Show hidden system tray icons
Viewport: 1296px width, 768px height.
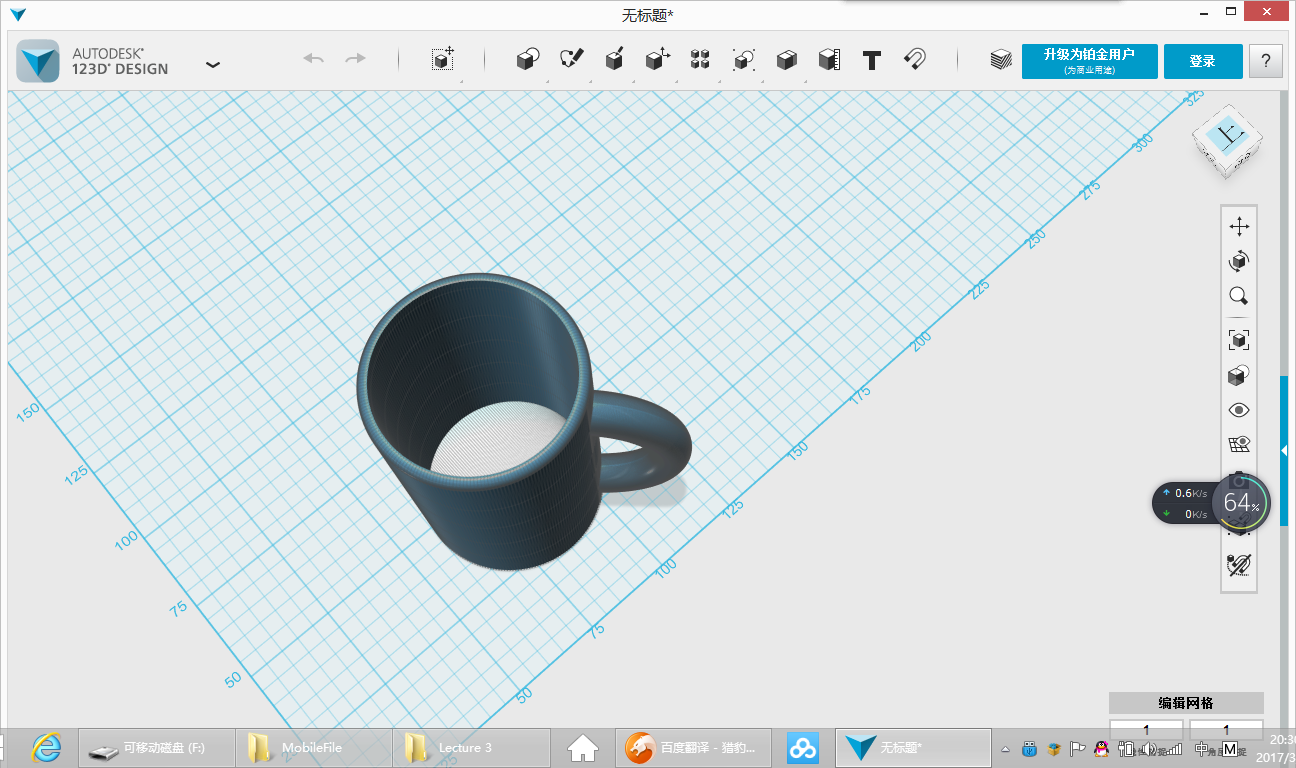tap(1005, 749)
